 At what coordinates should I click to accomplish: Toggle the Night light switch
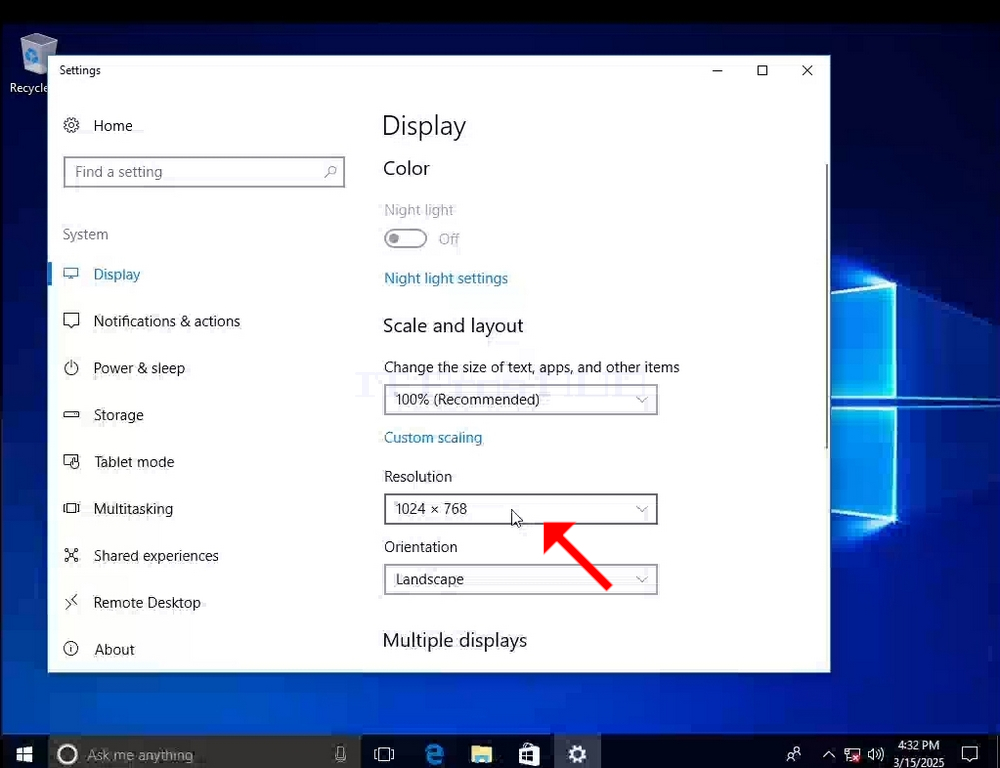(x=406, y=239)
